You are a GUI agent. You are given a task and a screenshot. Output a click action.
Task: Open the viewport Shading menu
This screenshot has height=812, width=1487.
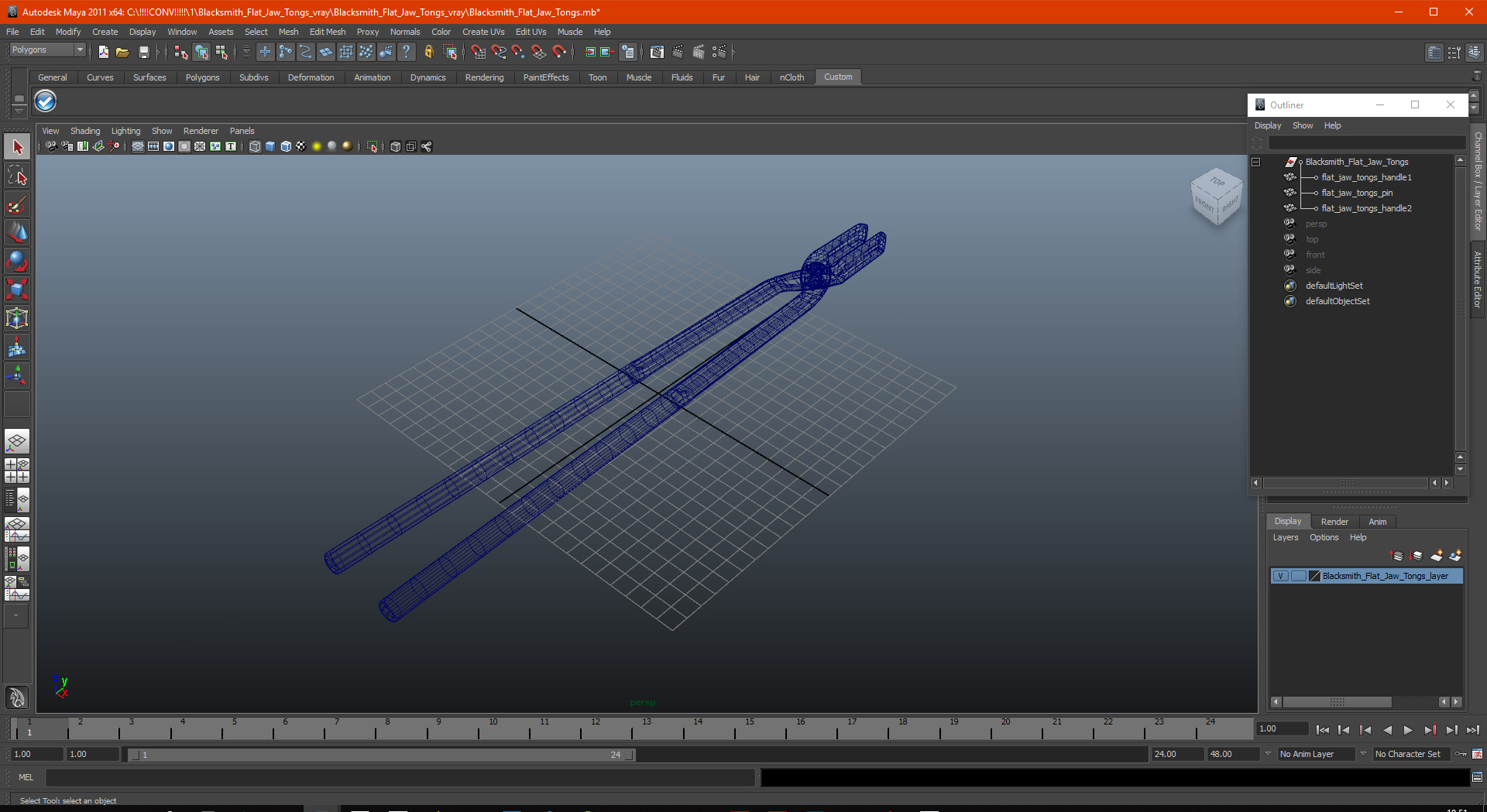click(85, 131)
